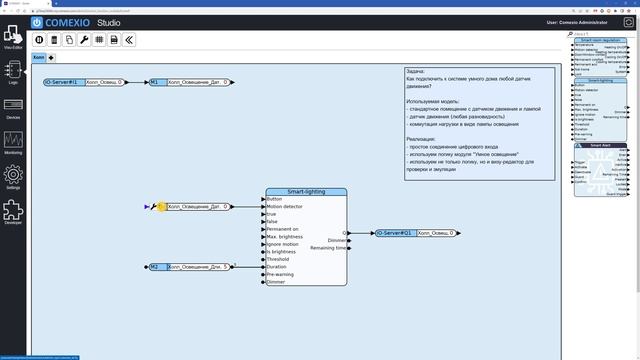
Task: Select the M2 duration marker block
Action: 190,267
